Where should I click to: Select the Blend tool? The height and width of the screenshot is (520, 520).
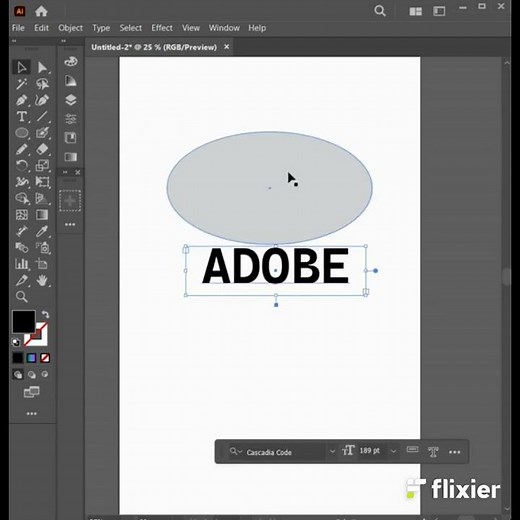(x=22, y=247)
